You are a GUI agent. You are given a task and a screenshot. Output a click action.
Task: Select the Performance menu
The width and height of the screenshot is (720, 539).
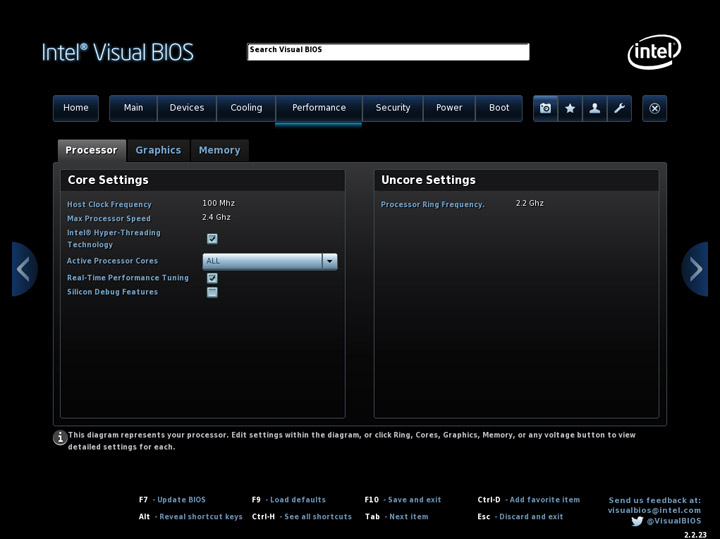(319, 108)
